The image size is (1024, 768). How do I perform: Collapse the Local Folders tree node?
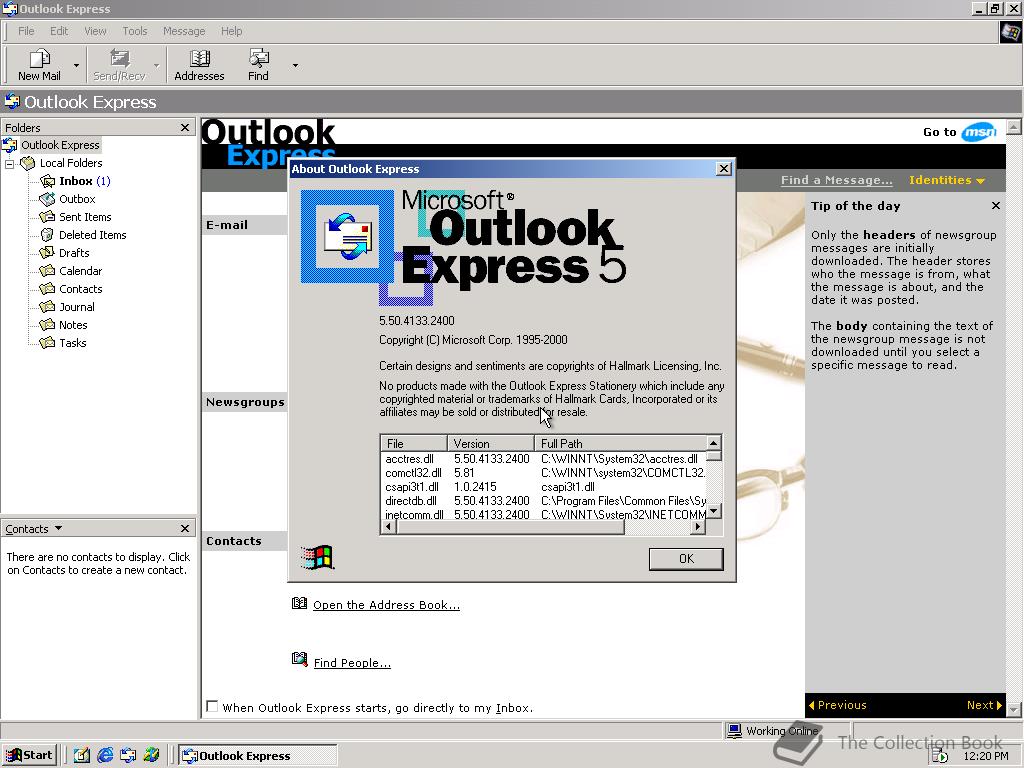(10, 163)
